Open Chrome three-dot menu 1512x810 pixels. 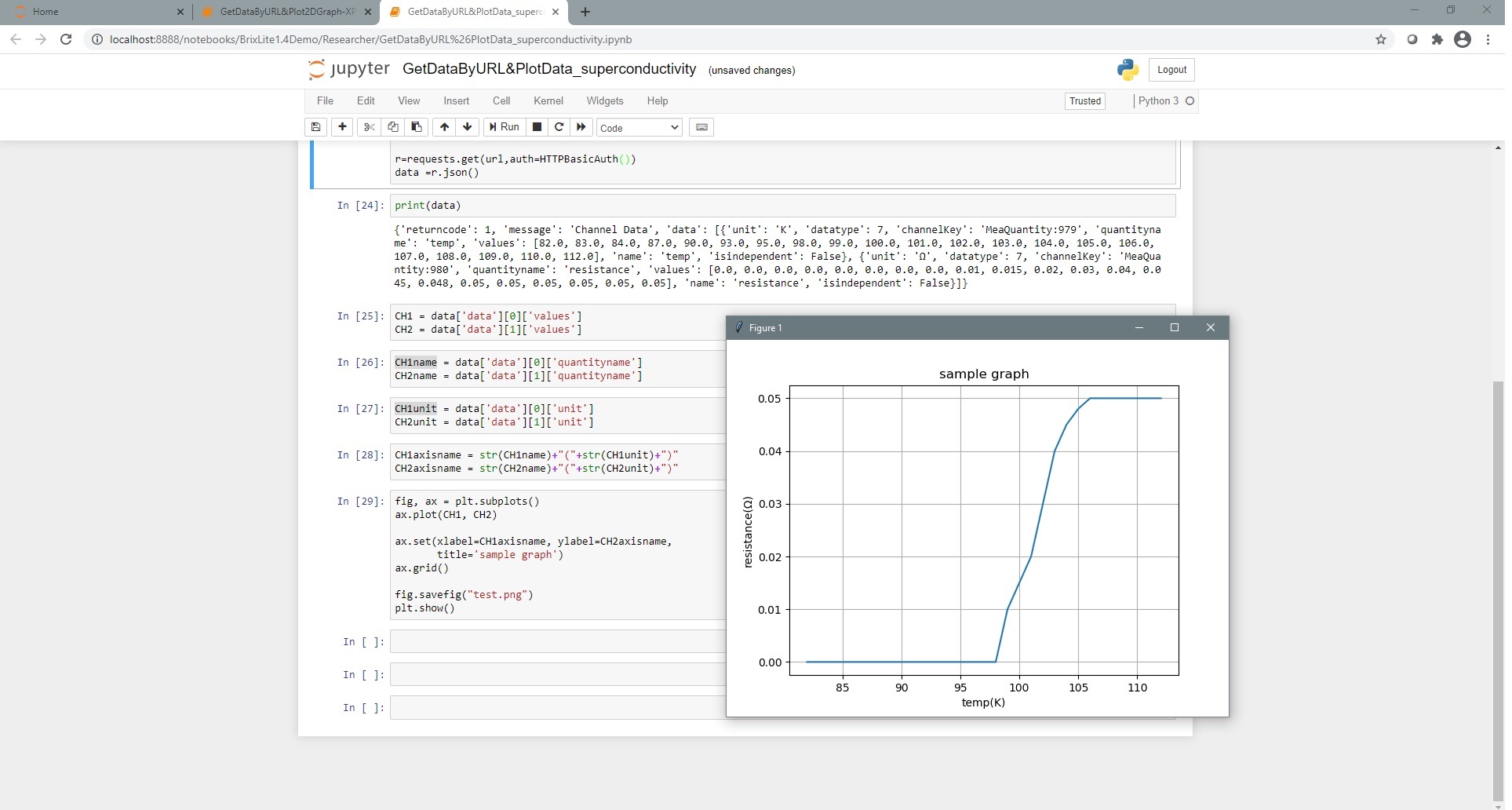[x=1488, y=39]
